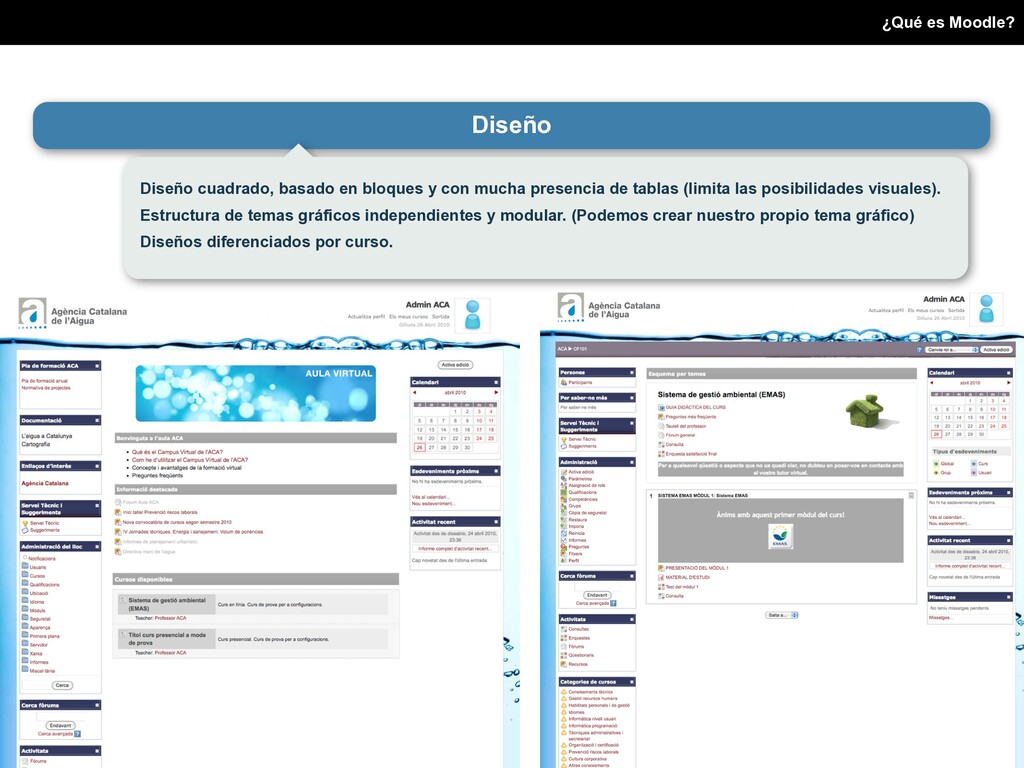This screenshot has width=1024, height=768.
Task: Open Usuaris folder under Administració del lloc
Action: pyautogui.click(x=25, y=567)
